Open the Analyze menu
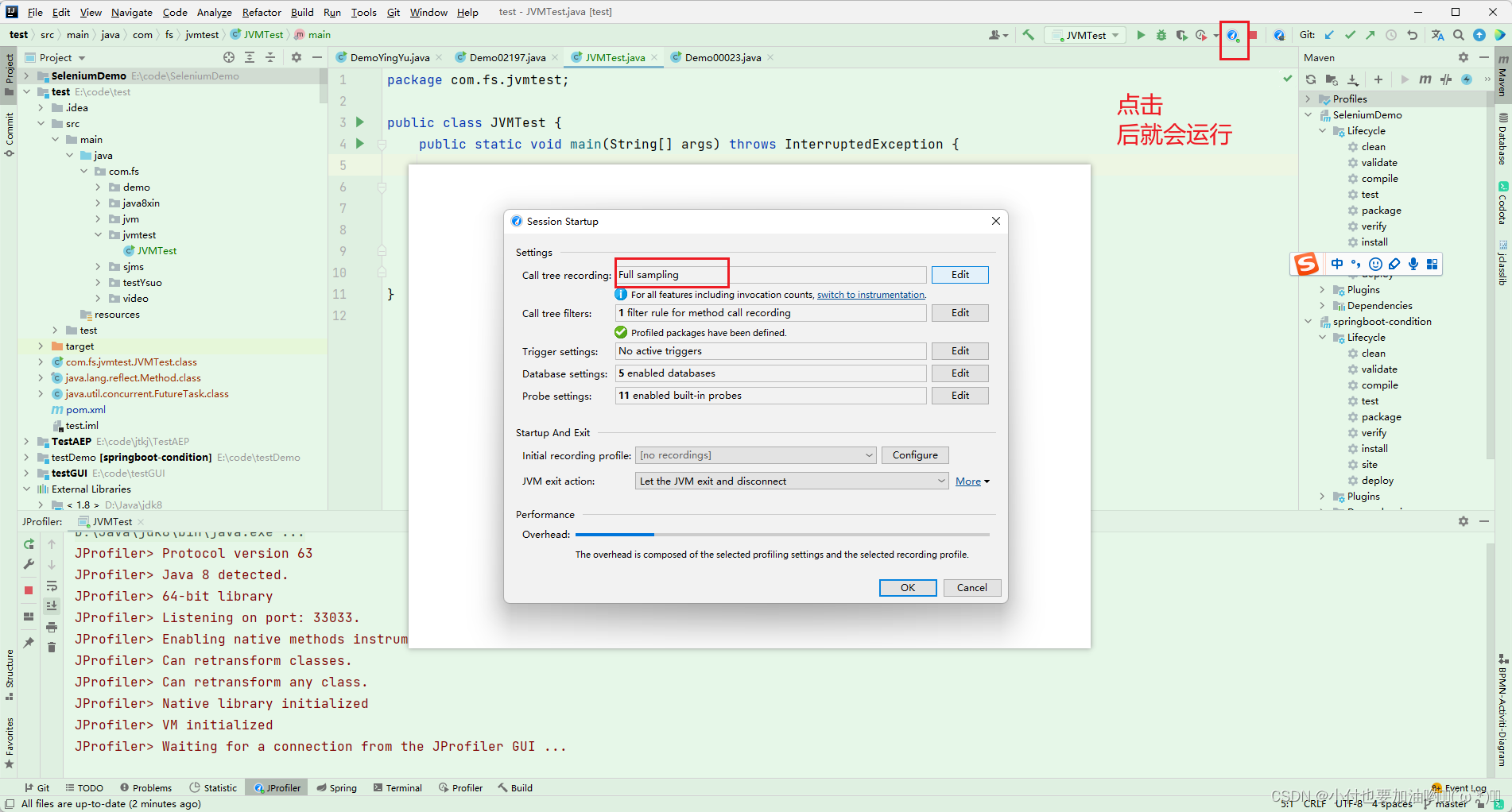Image resolution: width=1512 pixels, height=812 pixels. (215, 12)
